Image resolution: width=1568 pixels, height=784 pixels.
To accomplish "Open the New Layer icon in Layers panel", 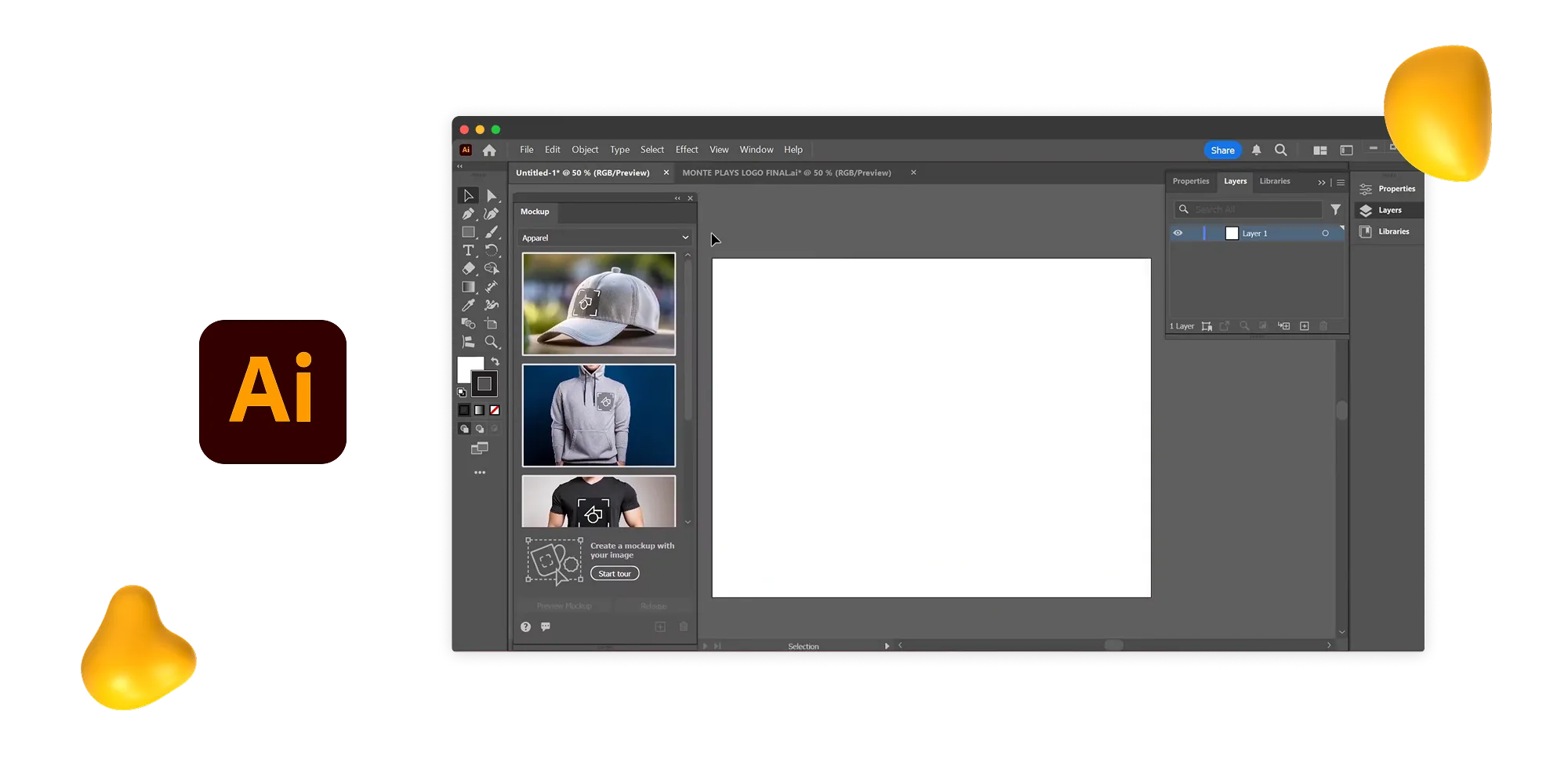I will click(1304, 325).
